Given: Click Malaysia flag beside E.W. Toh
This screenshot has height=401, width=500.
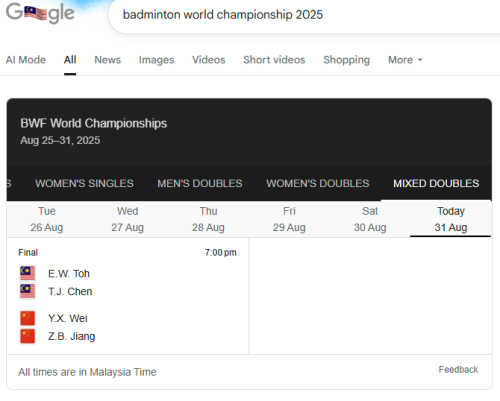Looking at the screenshot, I should coord(27,273).
